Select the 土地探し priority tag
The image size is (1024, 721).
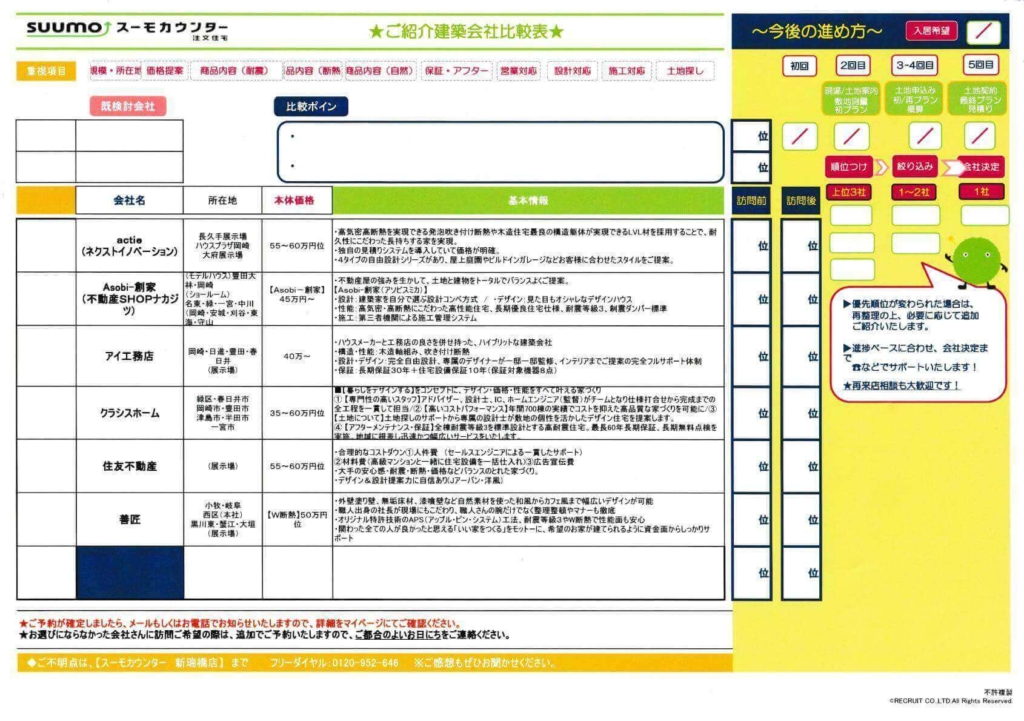tap(686, 71)
